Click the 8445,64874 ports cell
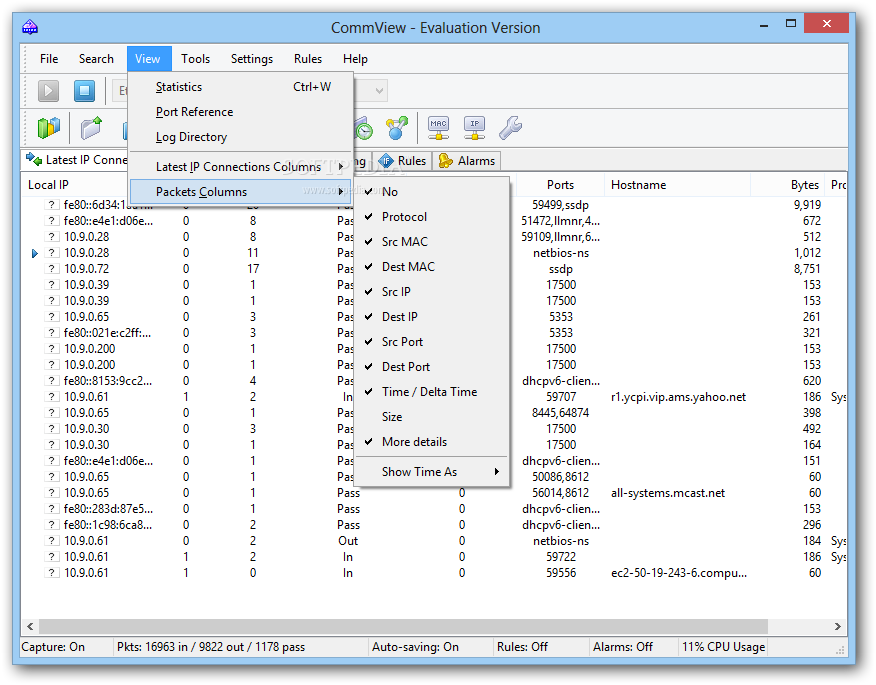This screenshot has height=685, width=876. click(x=560, y=413)
